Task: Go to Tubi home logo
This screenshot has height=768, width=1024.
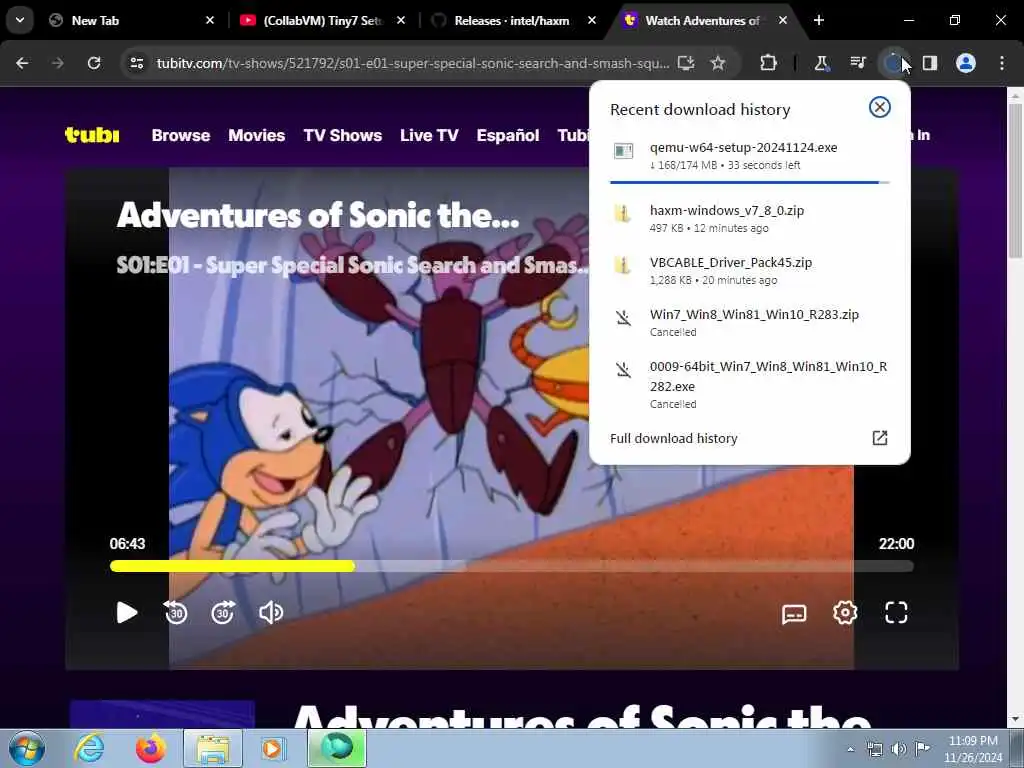Action: tap(92, 135)
